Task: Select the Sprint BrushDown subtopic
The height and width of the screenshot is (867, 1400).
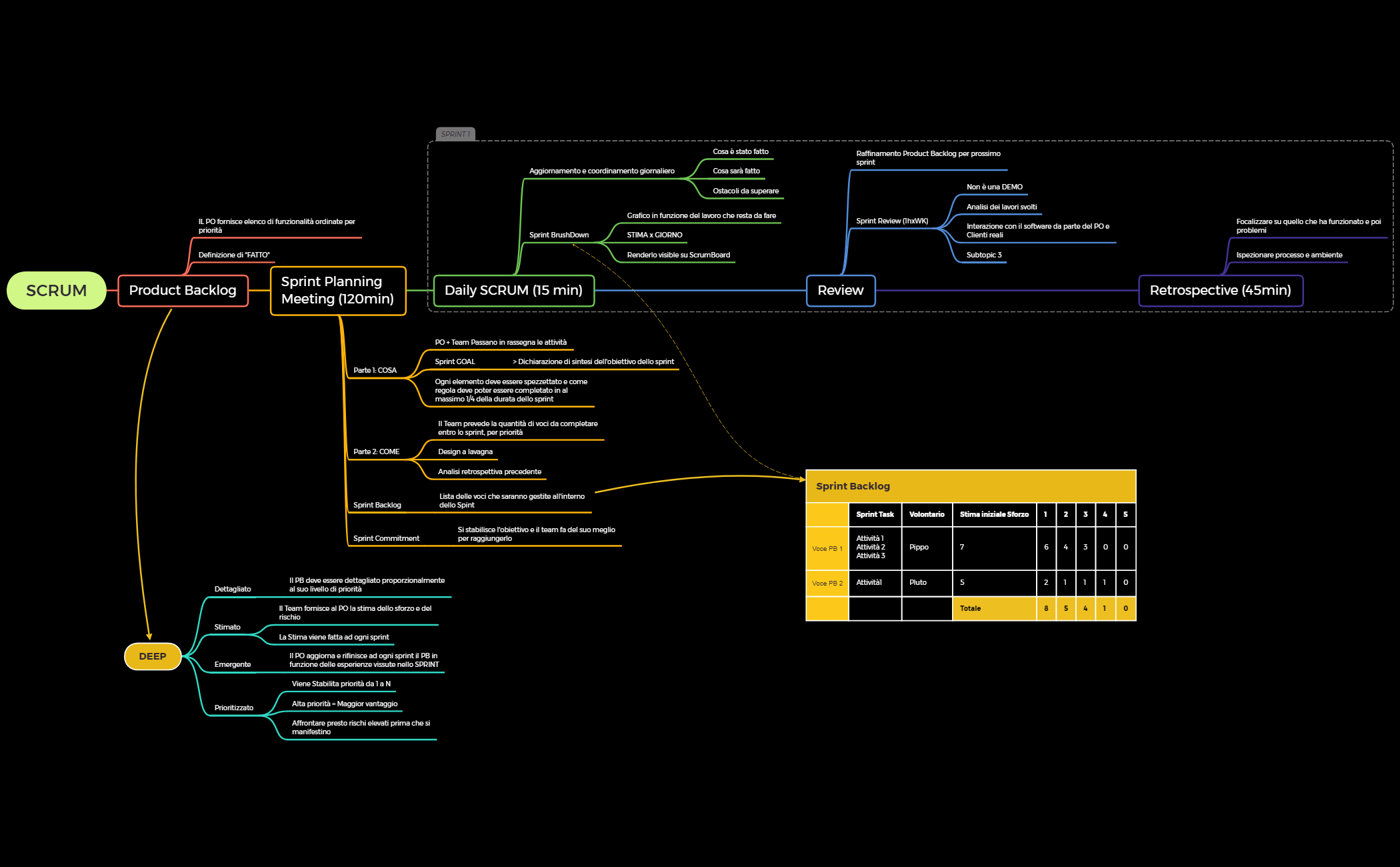Action: (559, 235)
